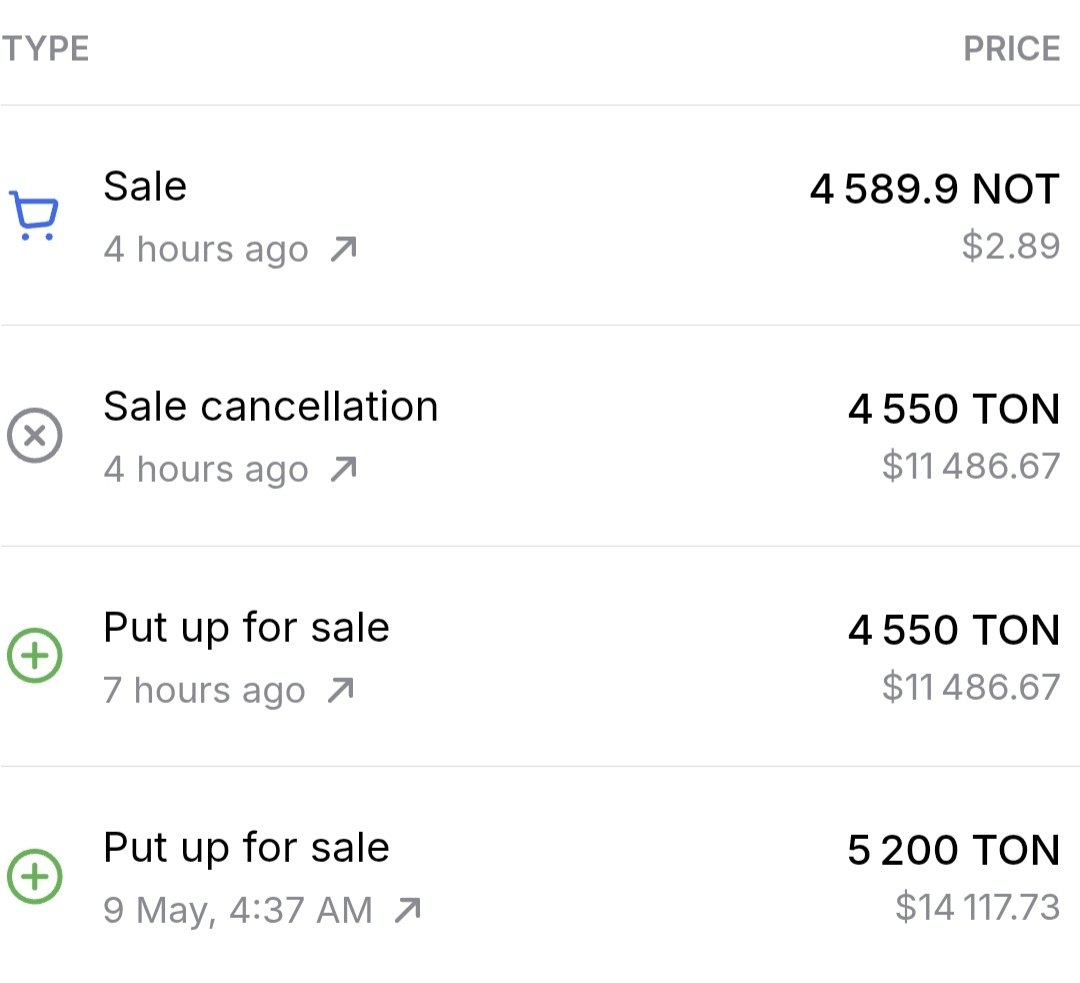Sort by the TYPE column header
This screenshot has width=1080, height=983.
pos(45,49)
